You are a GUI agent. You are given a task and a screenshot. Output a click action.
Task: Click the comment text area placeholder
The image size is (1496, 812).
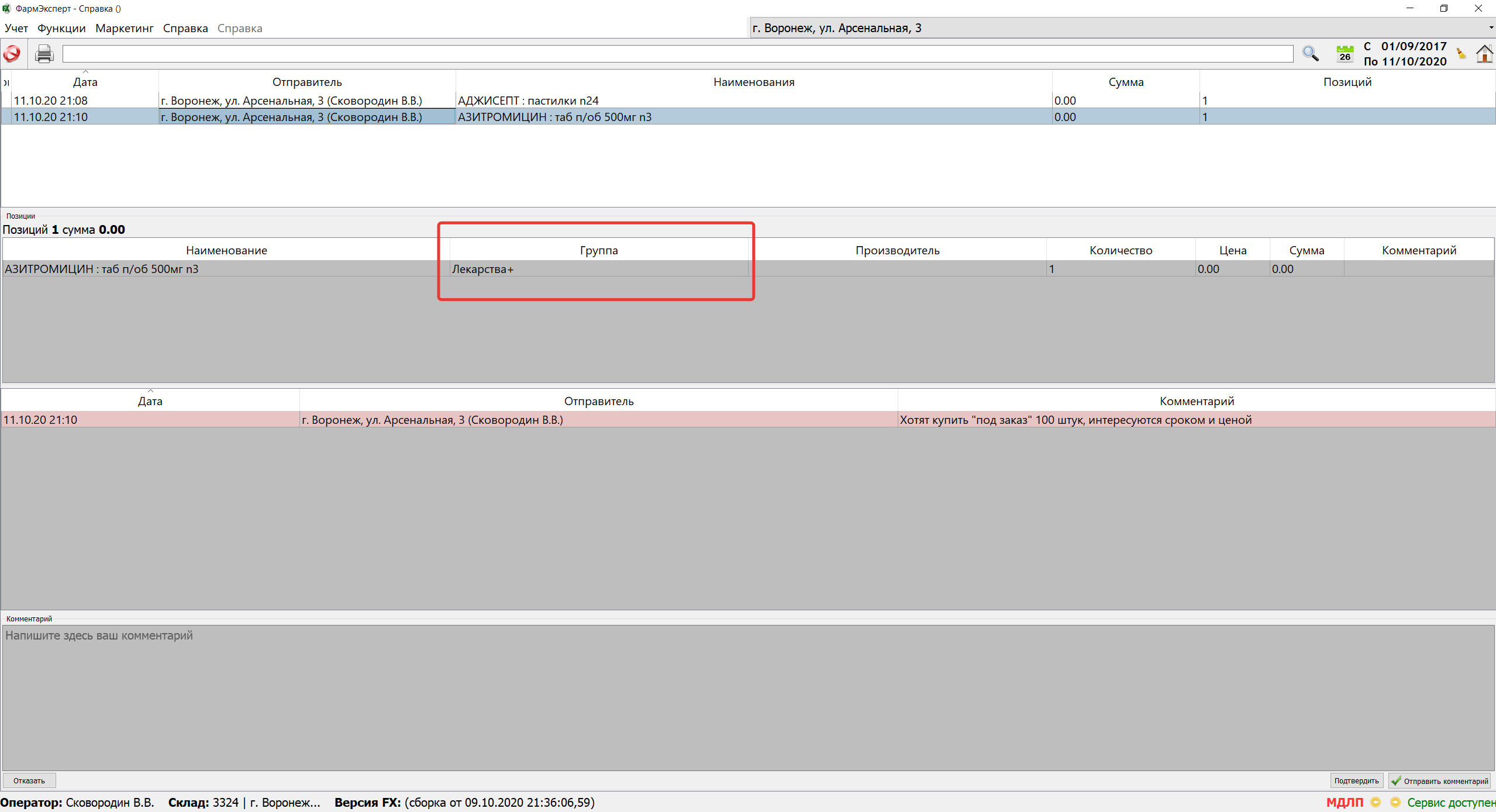coord(747,696)
